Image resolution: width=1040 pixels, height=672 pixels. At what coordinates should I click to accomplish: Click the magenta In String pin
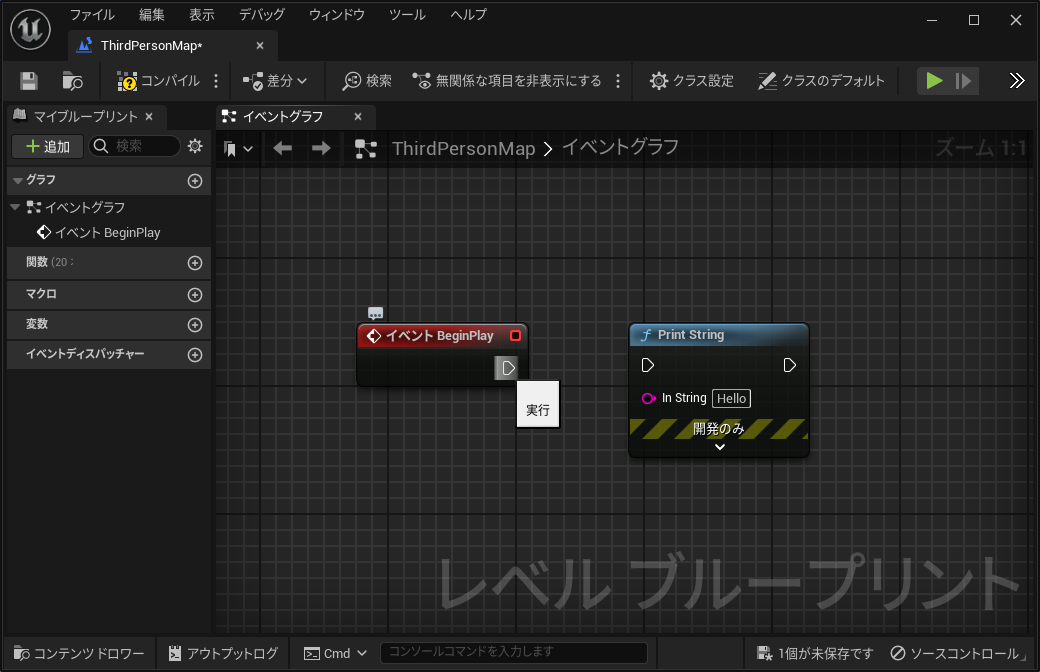pos(648,399)
